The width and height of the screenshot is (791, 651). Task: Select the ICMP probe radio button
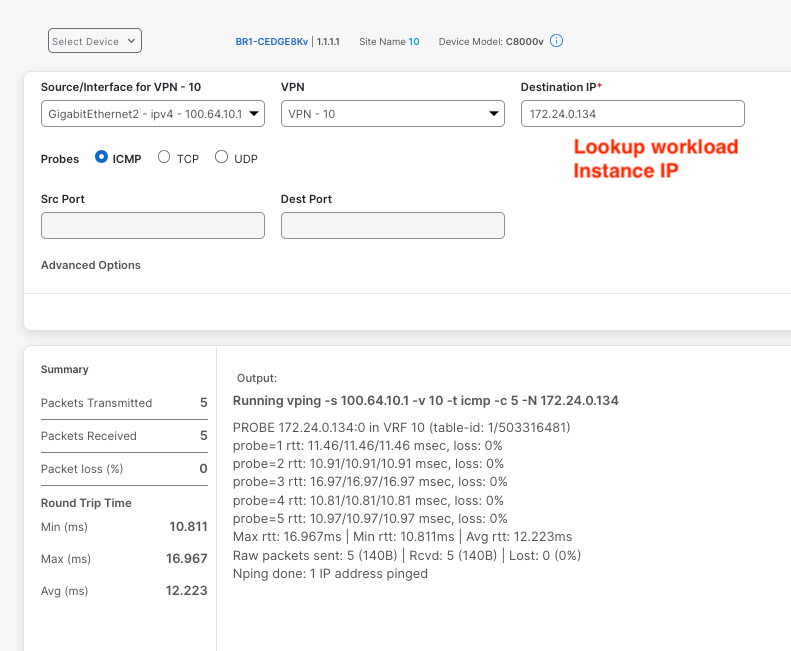pyautogui.click(x=101, y=158)
